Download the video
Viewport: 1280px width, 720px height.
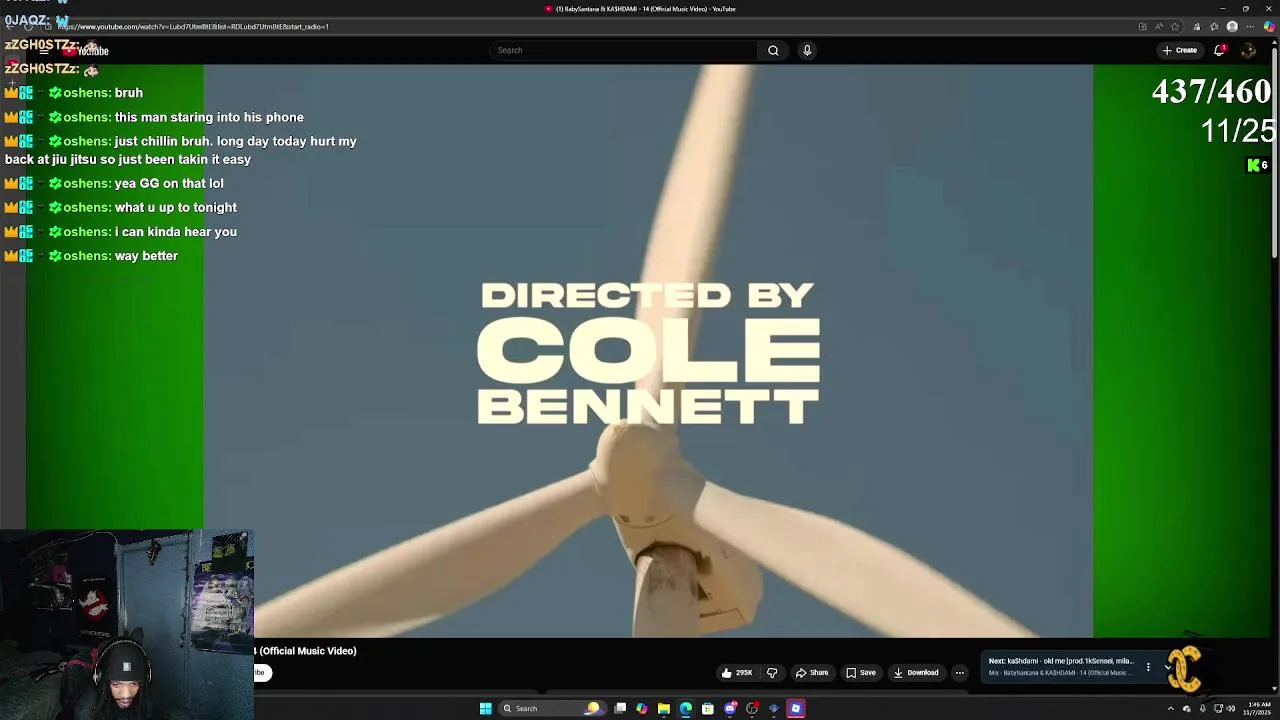tap(916, 673)
